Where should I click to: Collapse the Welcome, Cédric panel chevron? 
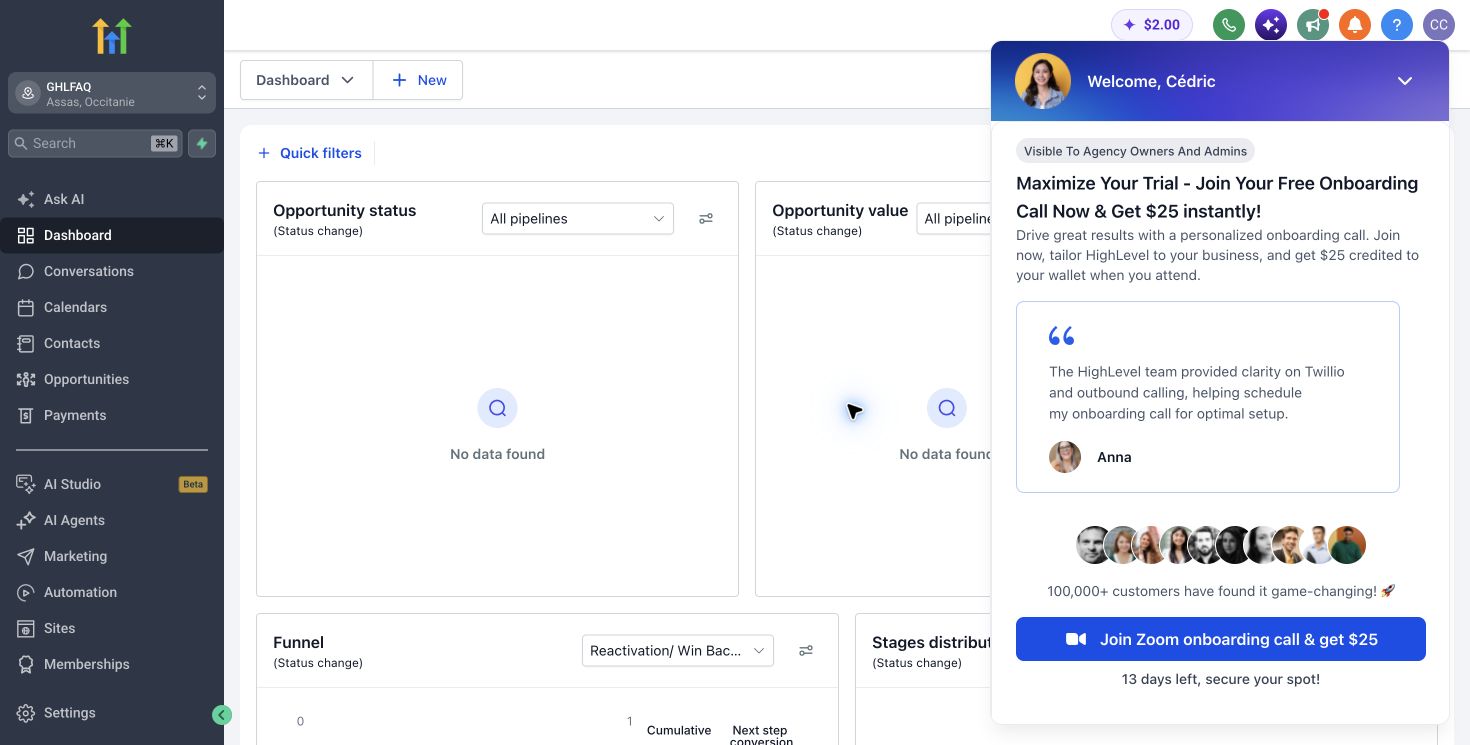pos(1405,81)
